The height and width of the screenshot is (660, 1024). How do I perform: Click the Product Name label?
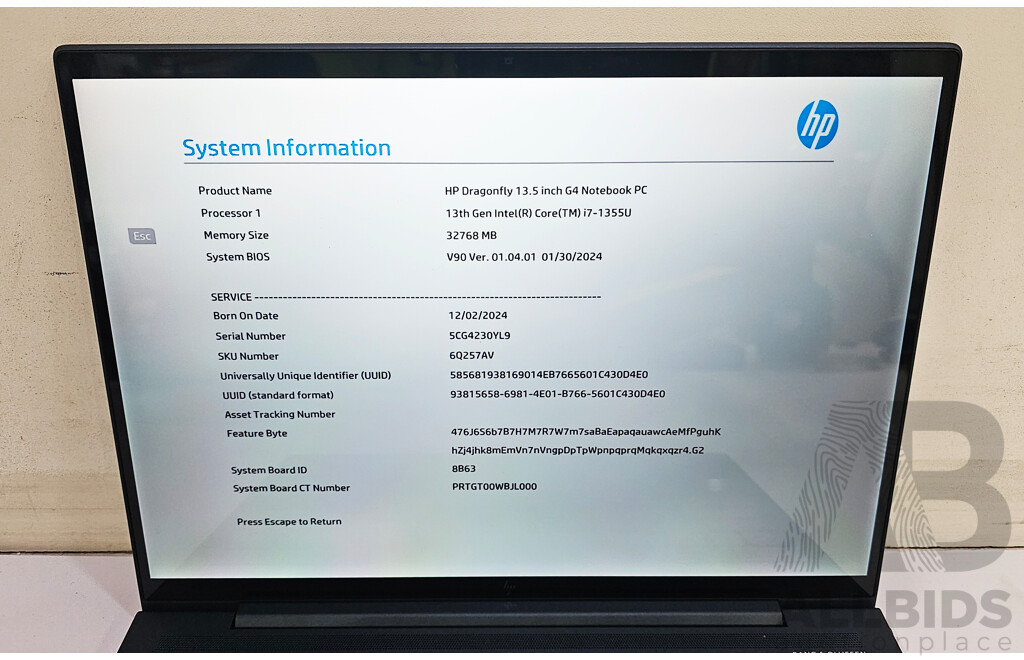point(235,190)
